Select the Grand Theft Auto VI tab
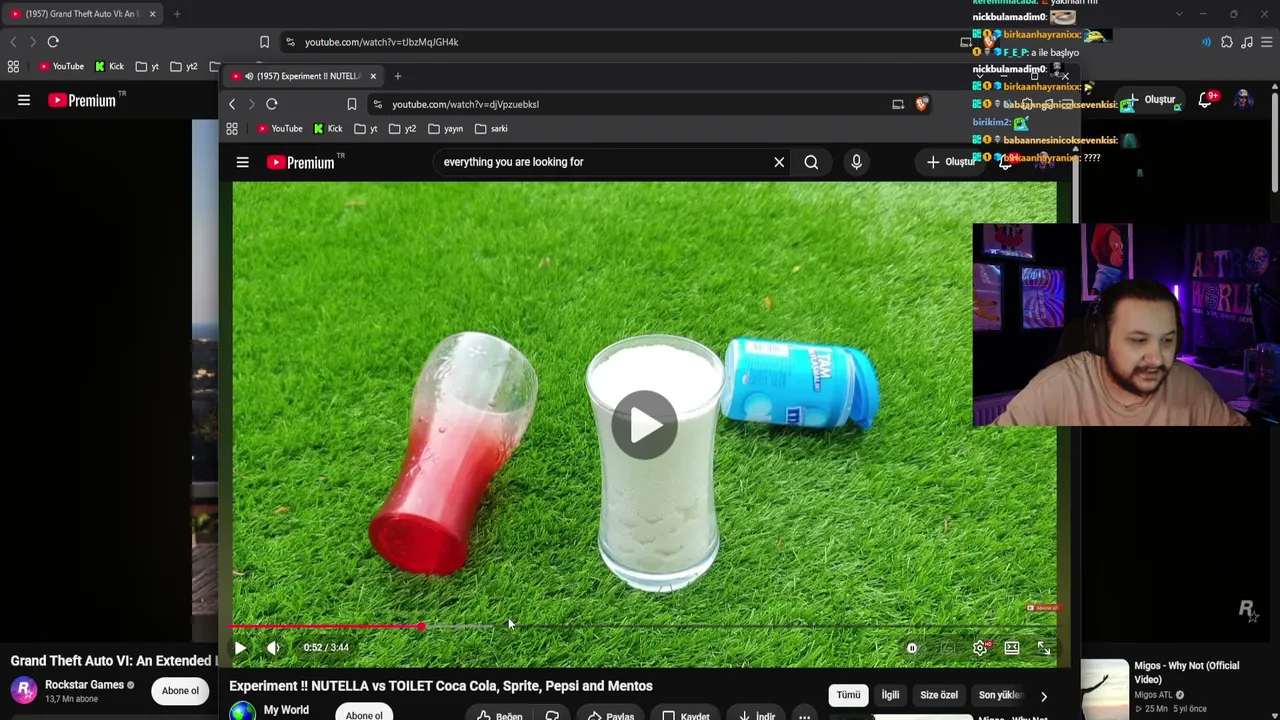1280x720 pixels. (80, 14)
